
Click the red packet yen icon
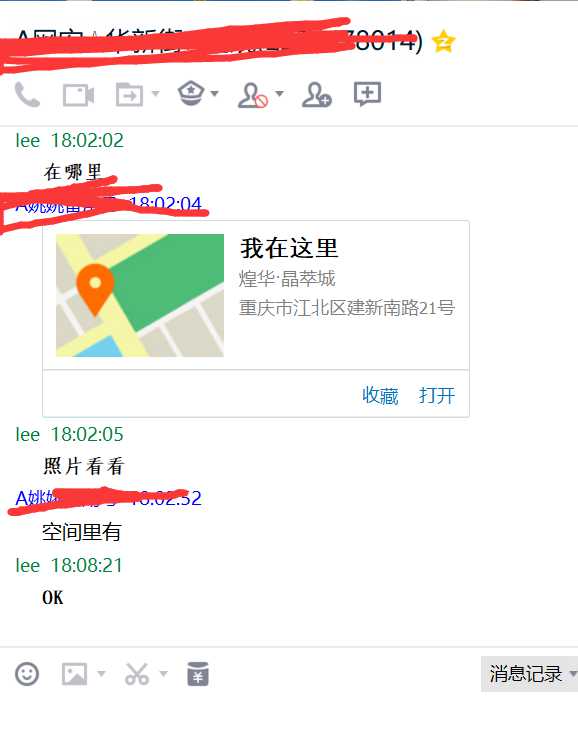click(198, 673)
